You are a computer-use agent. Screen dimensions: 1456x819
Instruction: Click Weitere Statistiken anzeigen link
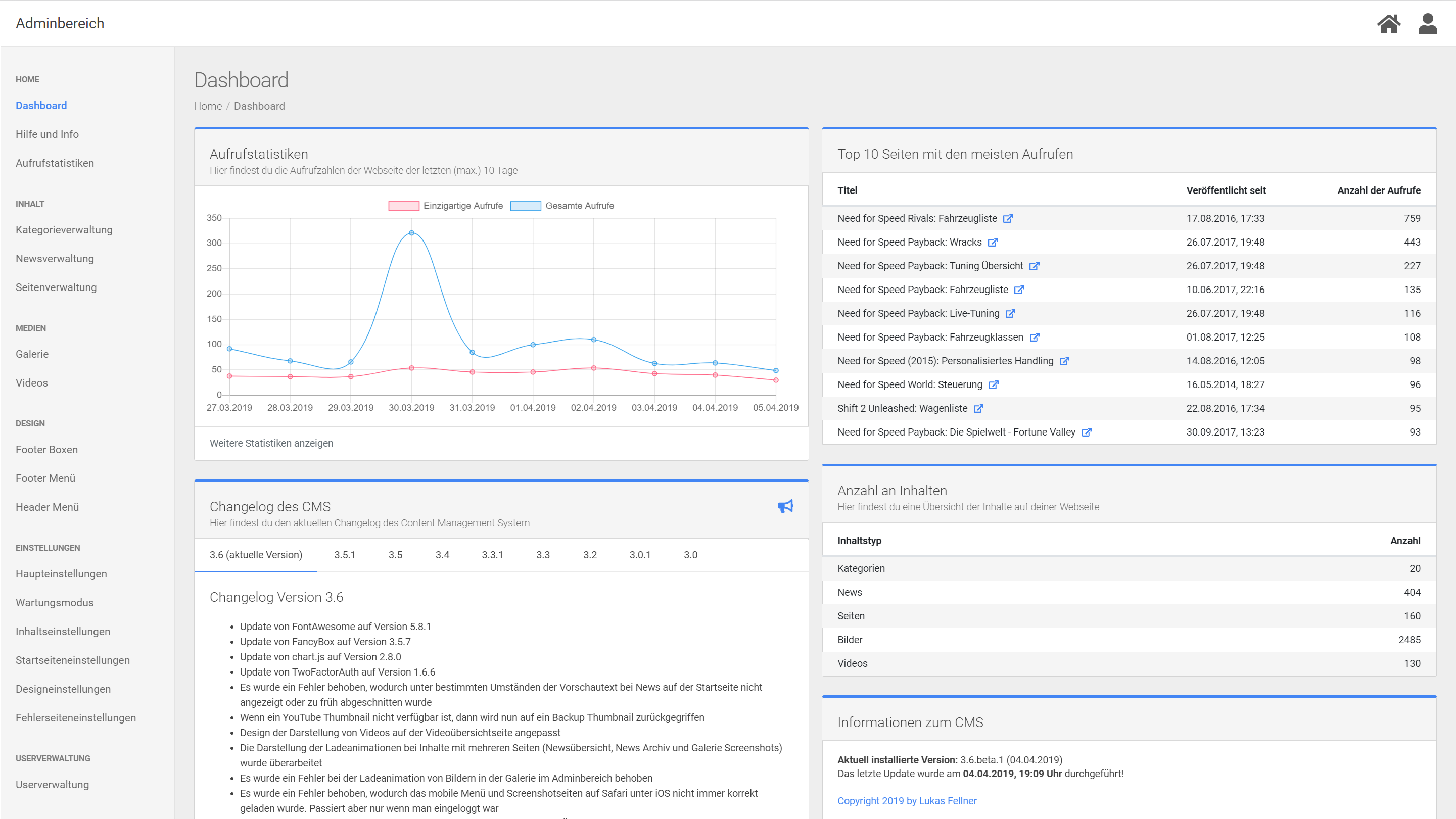(271, 443)
